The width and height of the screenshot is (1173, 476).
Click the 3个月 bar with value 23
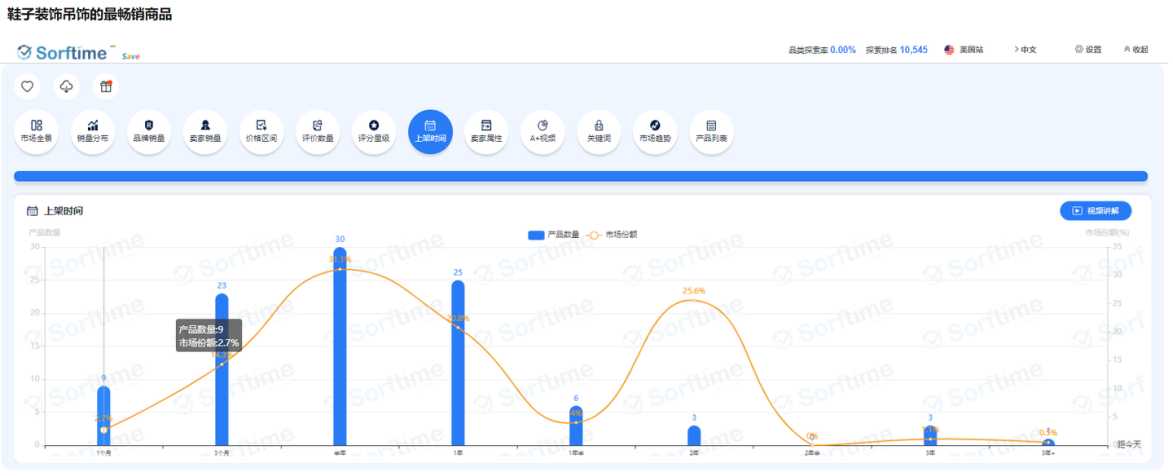[221, 370]
